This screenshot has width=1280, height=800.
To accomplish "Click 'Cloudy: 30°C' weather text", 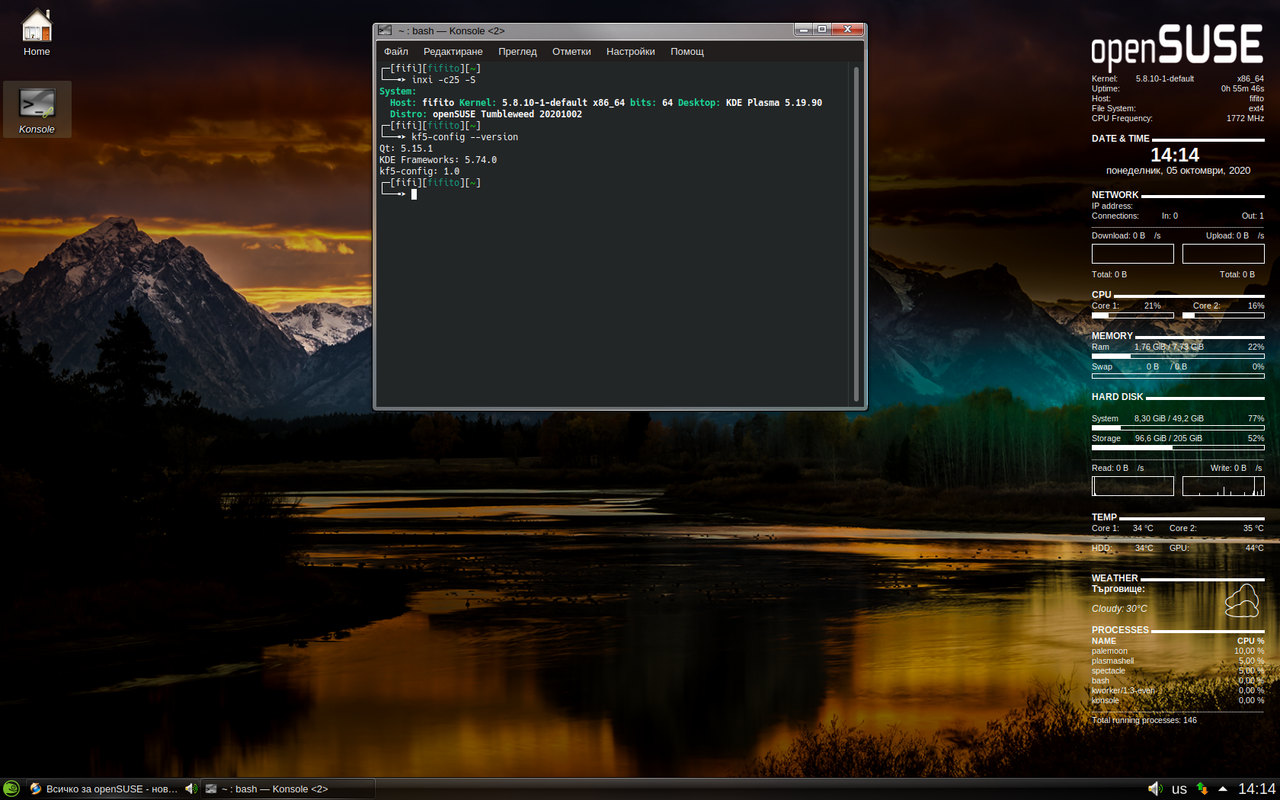I will 1119,608.
